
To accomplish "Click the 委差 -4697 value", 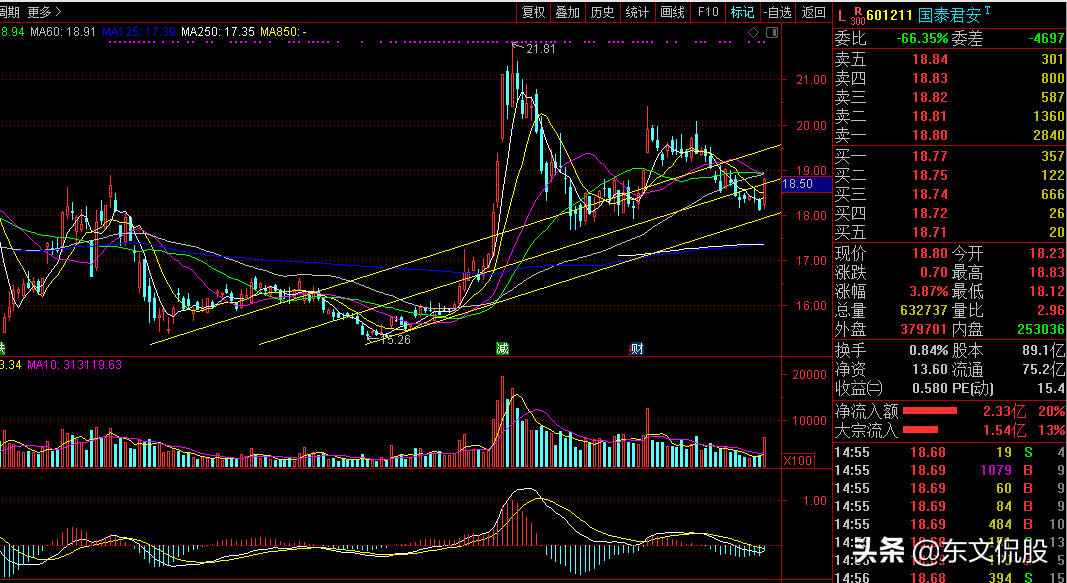I will [1046, 38].
